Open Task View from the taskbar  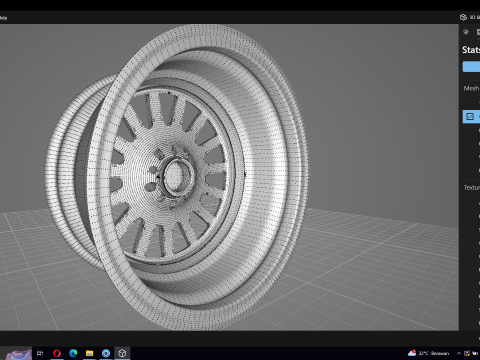(x=40, y=353)
